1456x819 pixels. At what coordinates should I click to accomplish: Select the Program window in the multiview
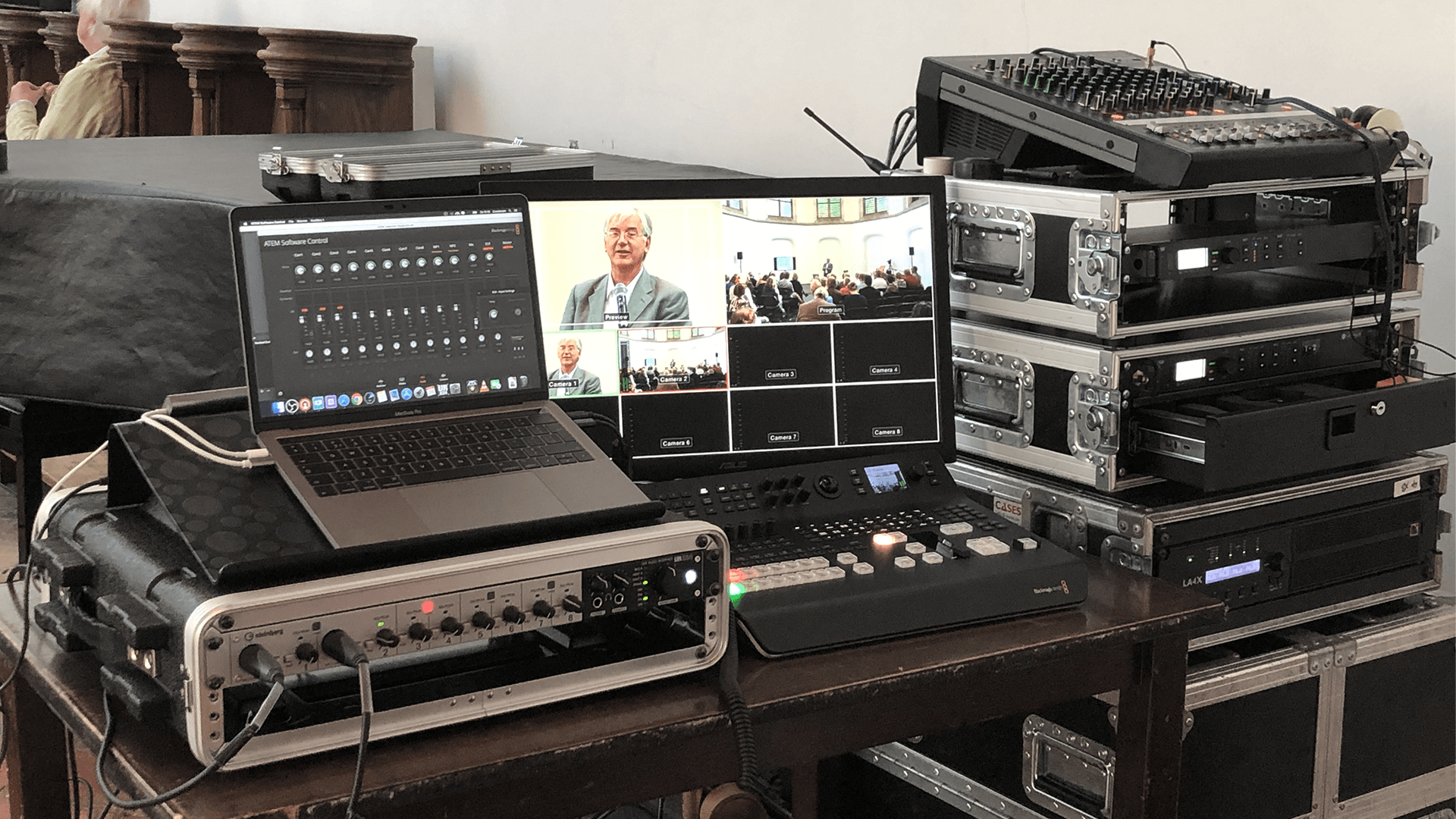click(827, 261)
